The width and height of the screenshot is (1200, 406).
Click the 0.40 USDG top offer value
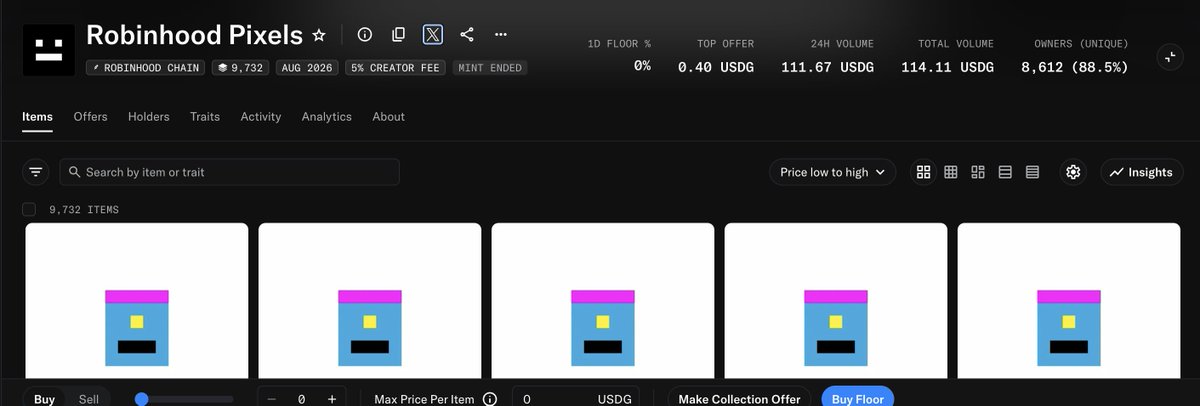716,67
